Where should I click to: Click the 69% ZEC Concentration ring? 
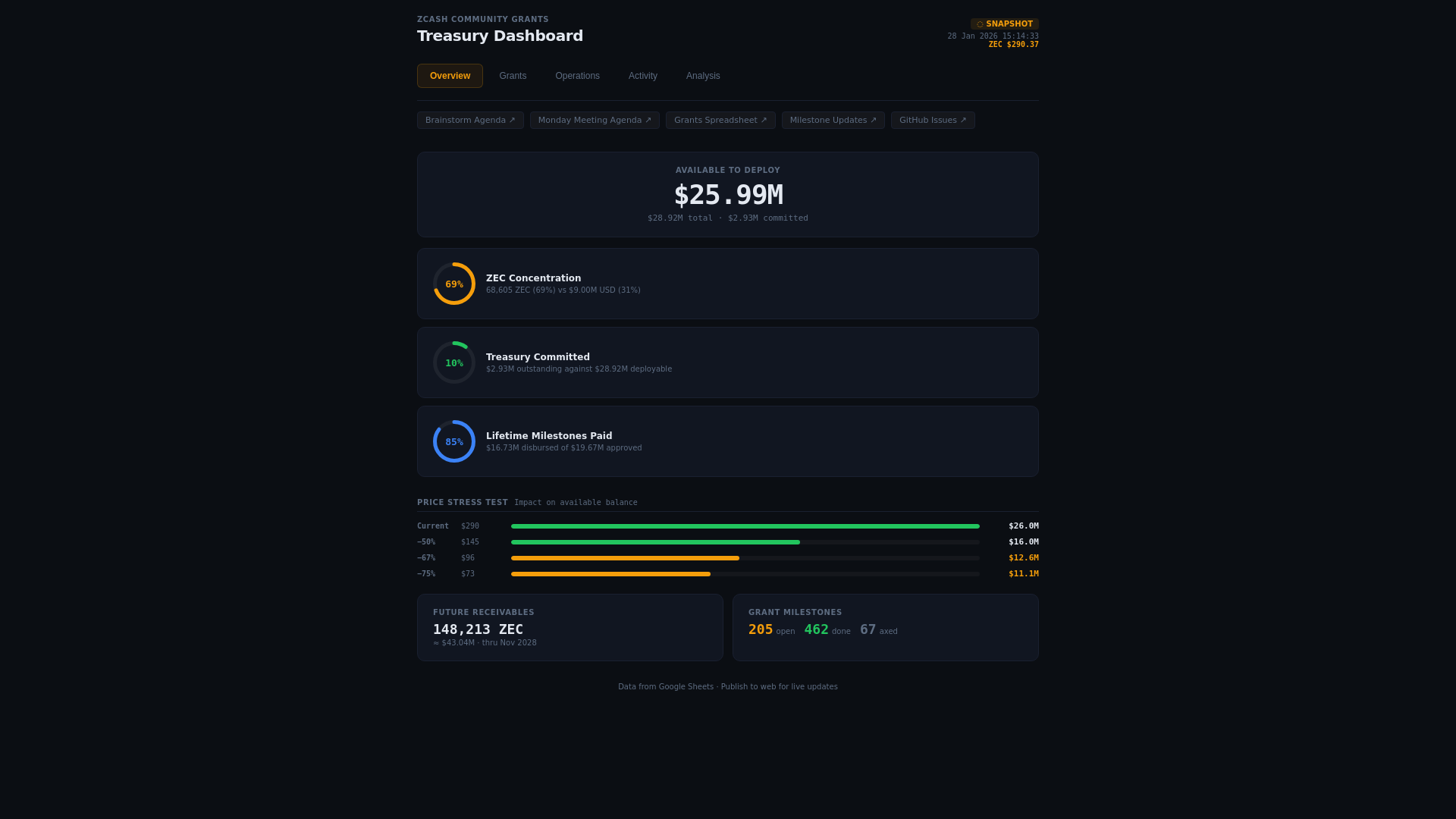454,284
